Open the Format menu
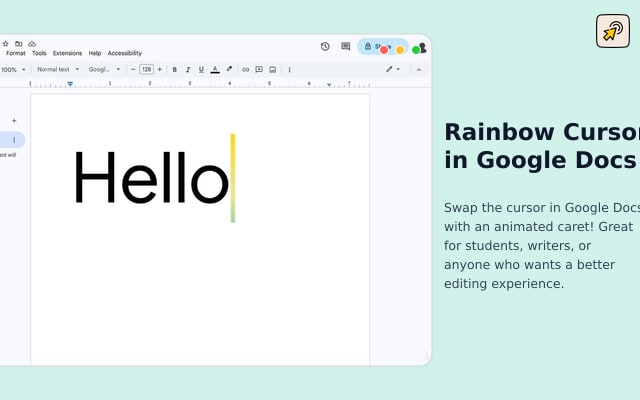 16,53
